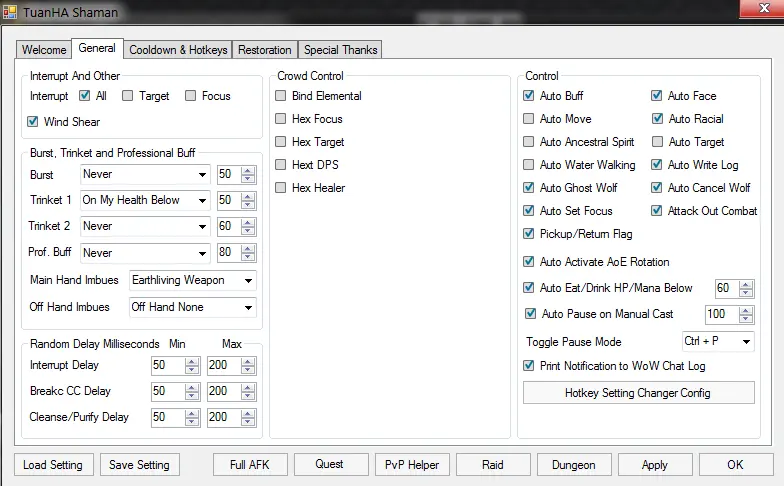Decrease Interrupt Delay max value
The height and width of the screenshot is (486, 784).
click(247, 370)
